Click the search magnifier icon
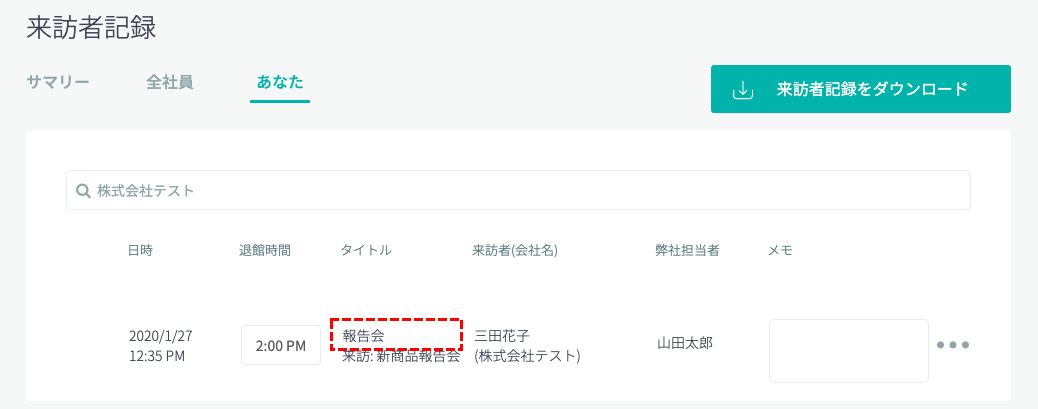Screen dimensions: 1038x409 83,190
